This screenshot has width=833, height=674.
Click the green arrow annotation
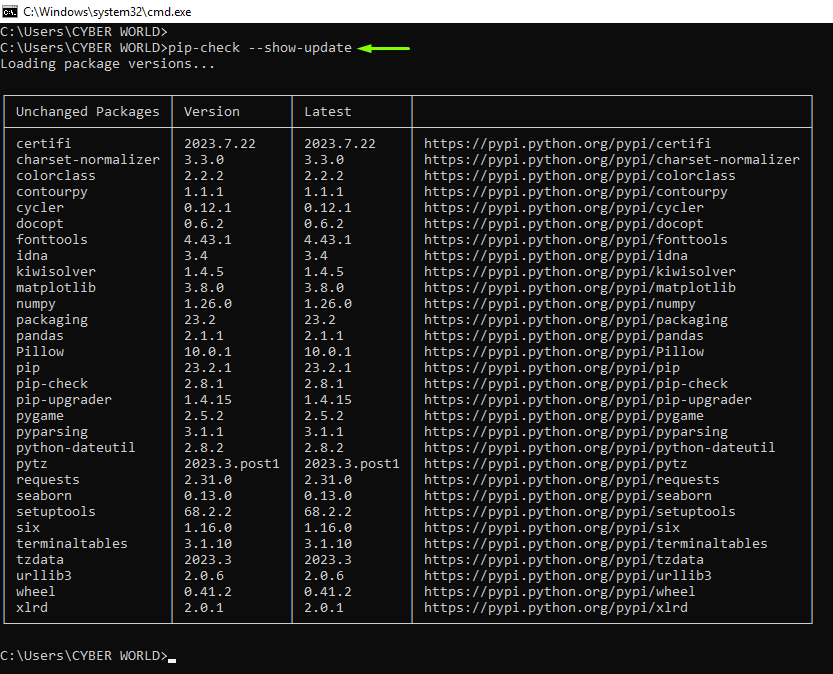[383, 48]
